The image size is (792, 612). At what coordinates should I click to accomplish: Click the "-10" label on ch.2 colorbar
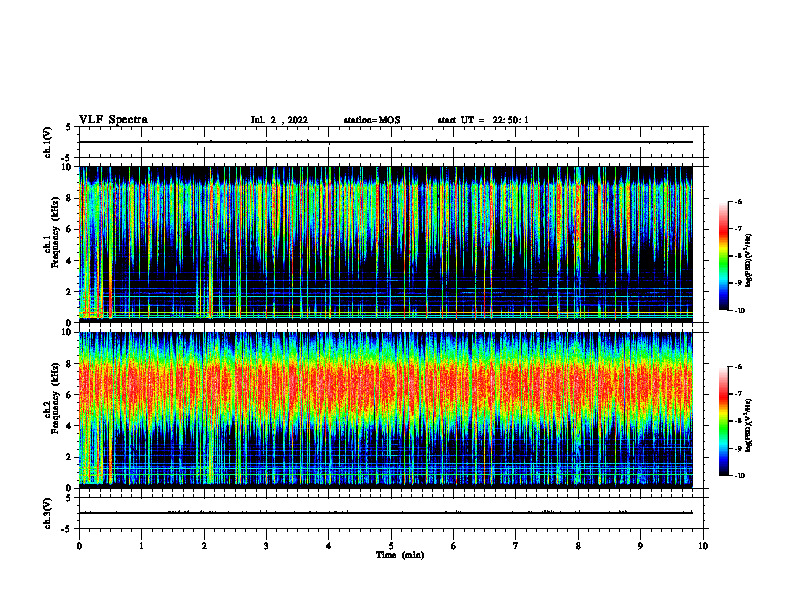(739, 476)
